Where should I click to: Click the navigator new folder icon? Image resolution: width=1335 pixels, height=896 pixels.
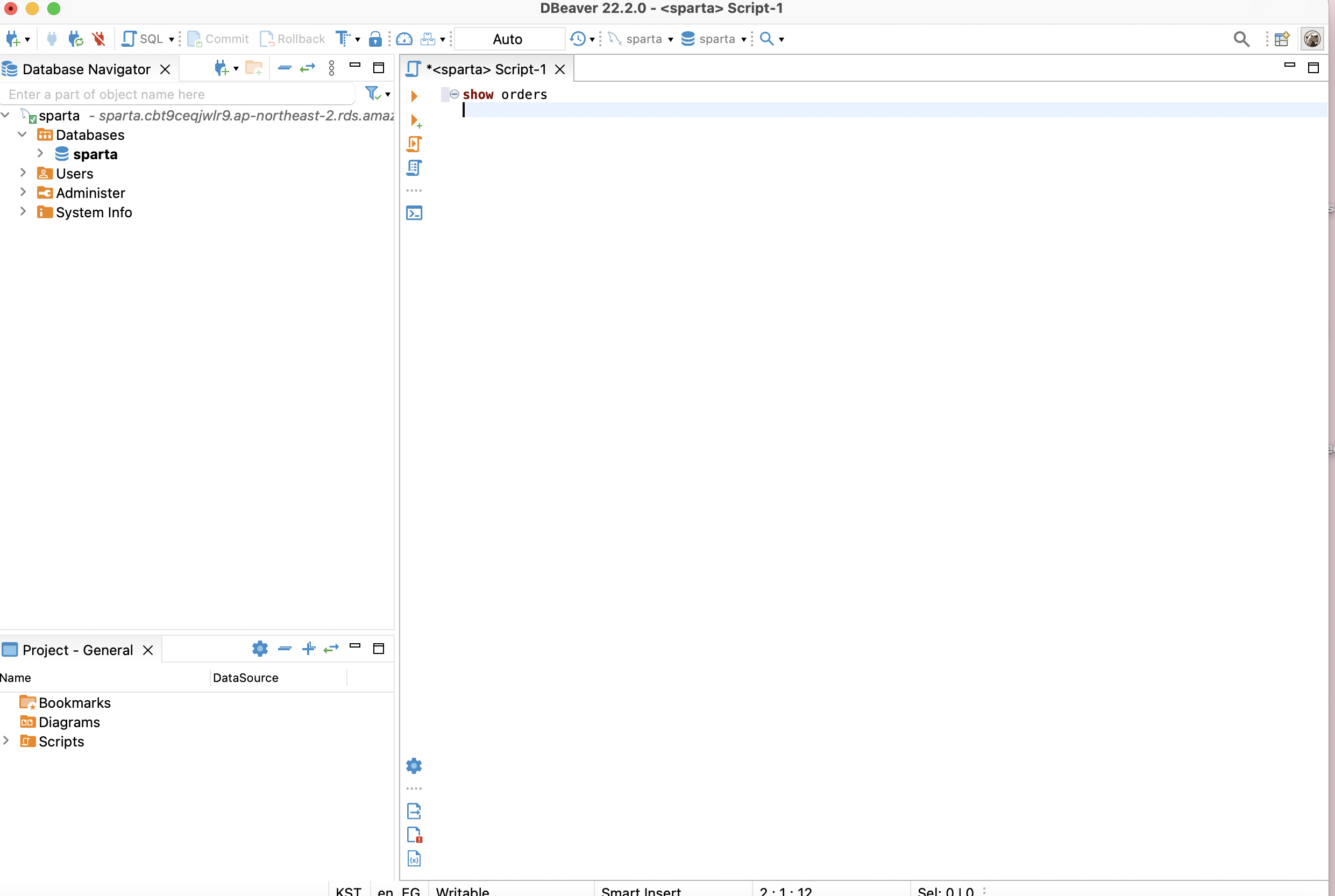pos(254,69)
